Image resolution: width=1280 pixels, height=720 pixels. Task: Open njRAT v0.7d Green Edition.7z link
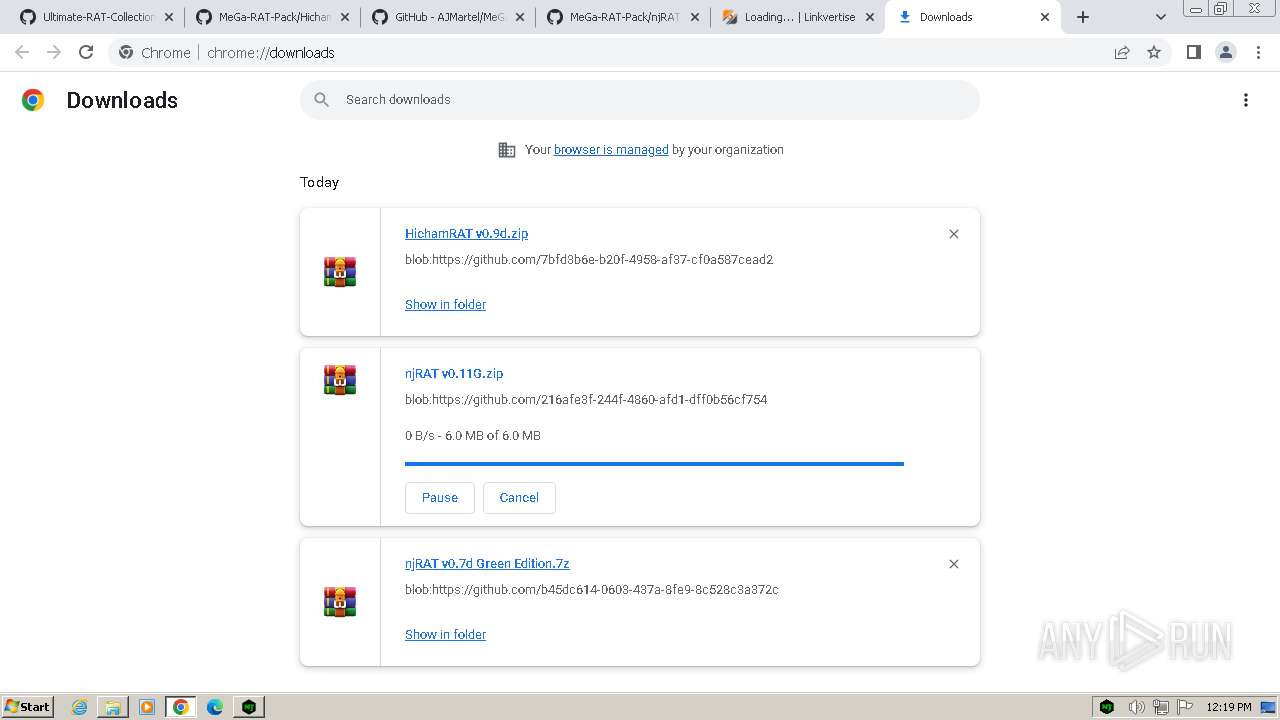pyautogui.click(x=487, y=563)
